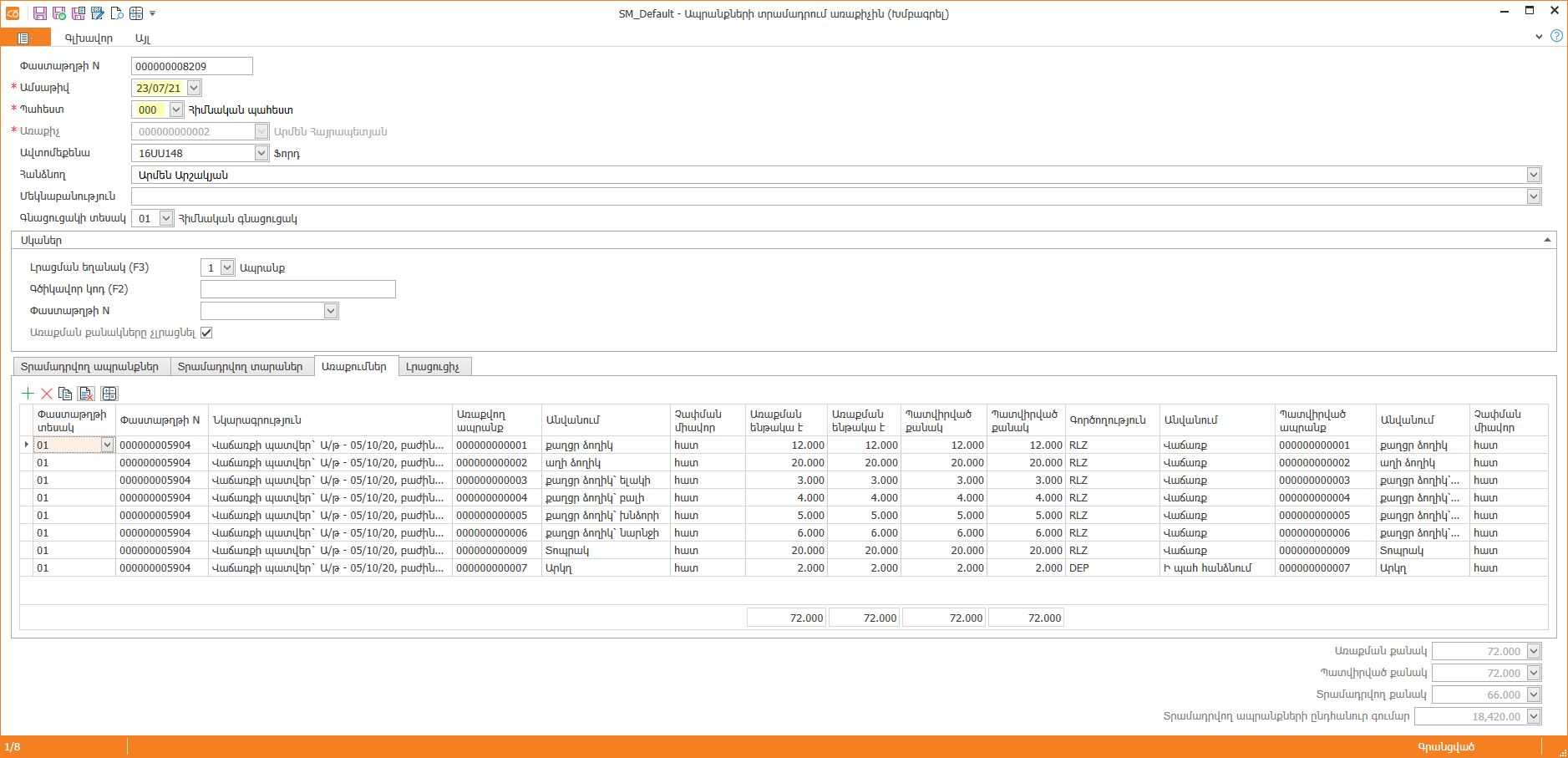1568x758 pixels.
Task: Open the Առաքման քանակ summary dropdown
Action: pos(1534,651)
